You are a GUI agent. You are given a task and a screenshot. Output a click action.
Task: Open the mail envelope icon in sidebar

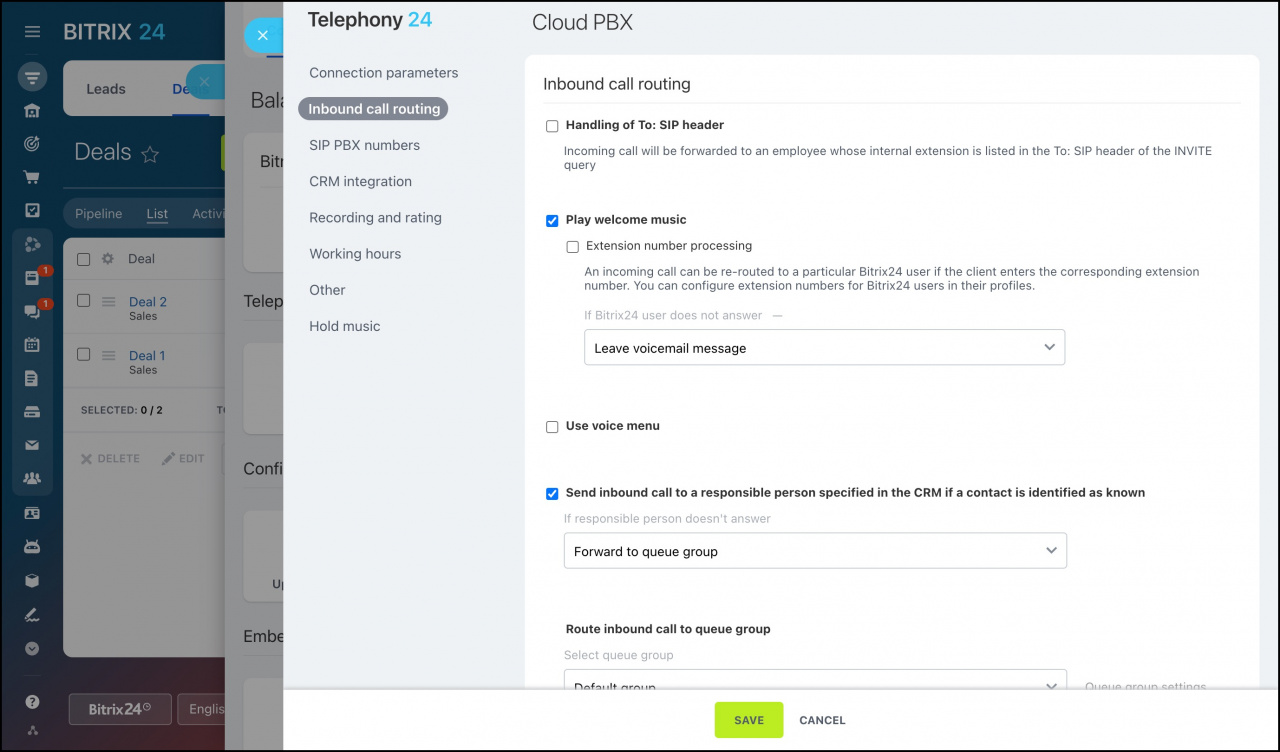coord(32,445)
